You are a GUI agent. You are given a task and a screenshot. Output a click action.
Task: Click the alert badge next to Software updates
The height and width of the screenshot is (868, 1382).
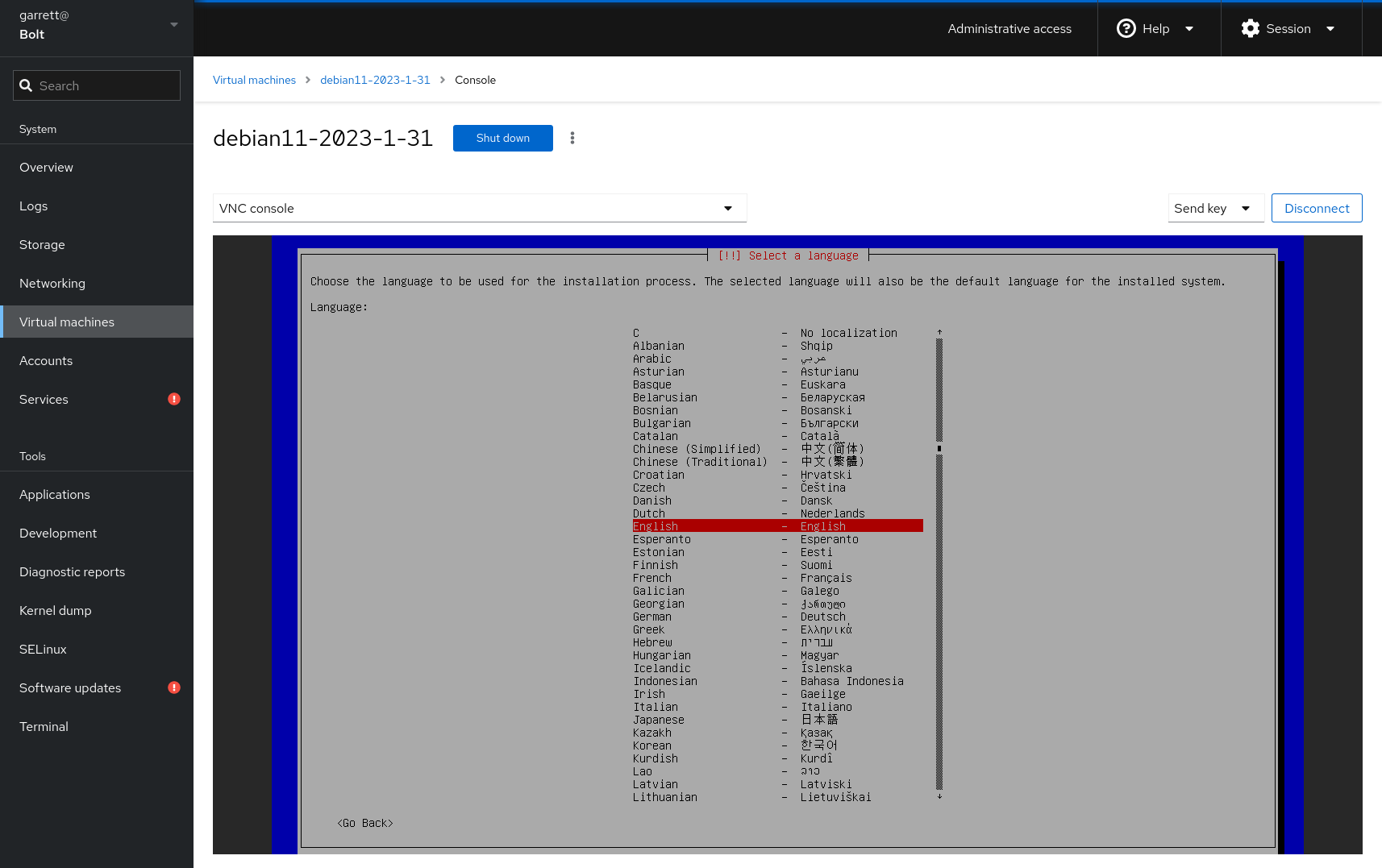pos(173,687)
